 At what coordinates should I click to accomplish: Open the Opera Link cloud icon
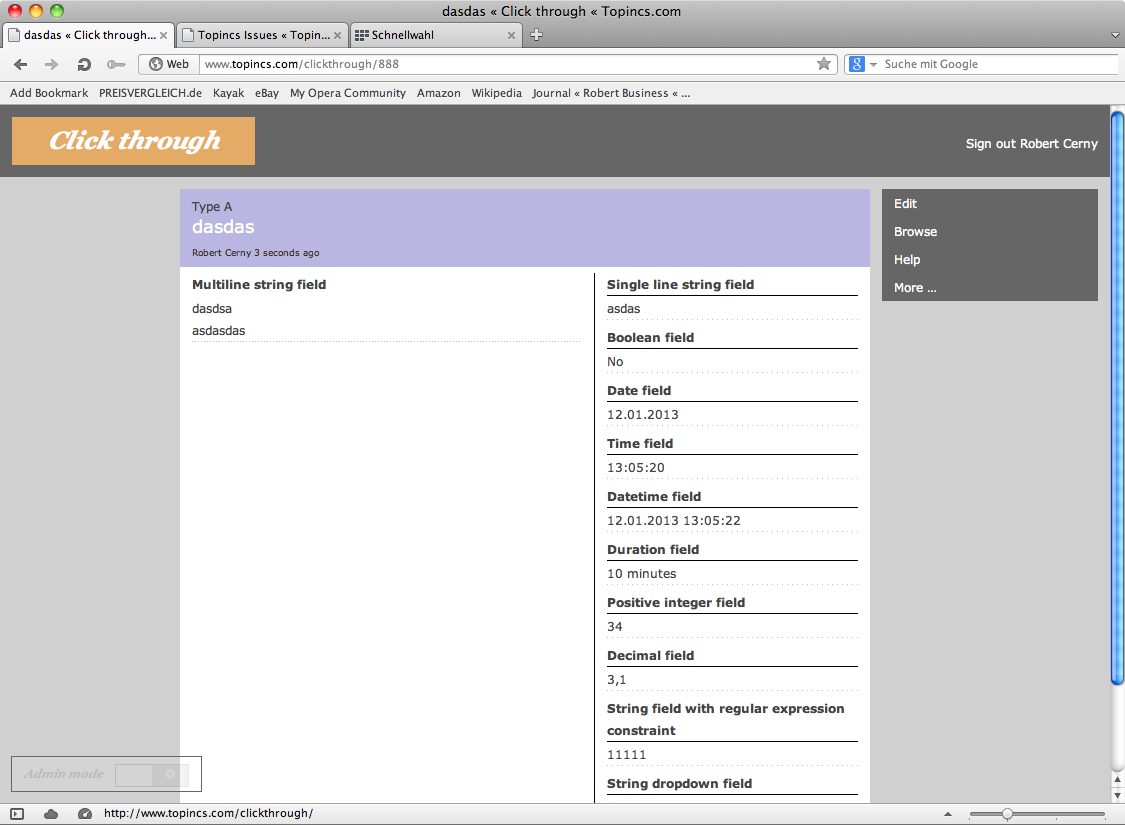(51, 814)
